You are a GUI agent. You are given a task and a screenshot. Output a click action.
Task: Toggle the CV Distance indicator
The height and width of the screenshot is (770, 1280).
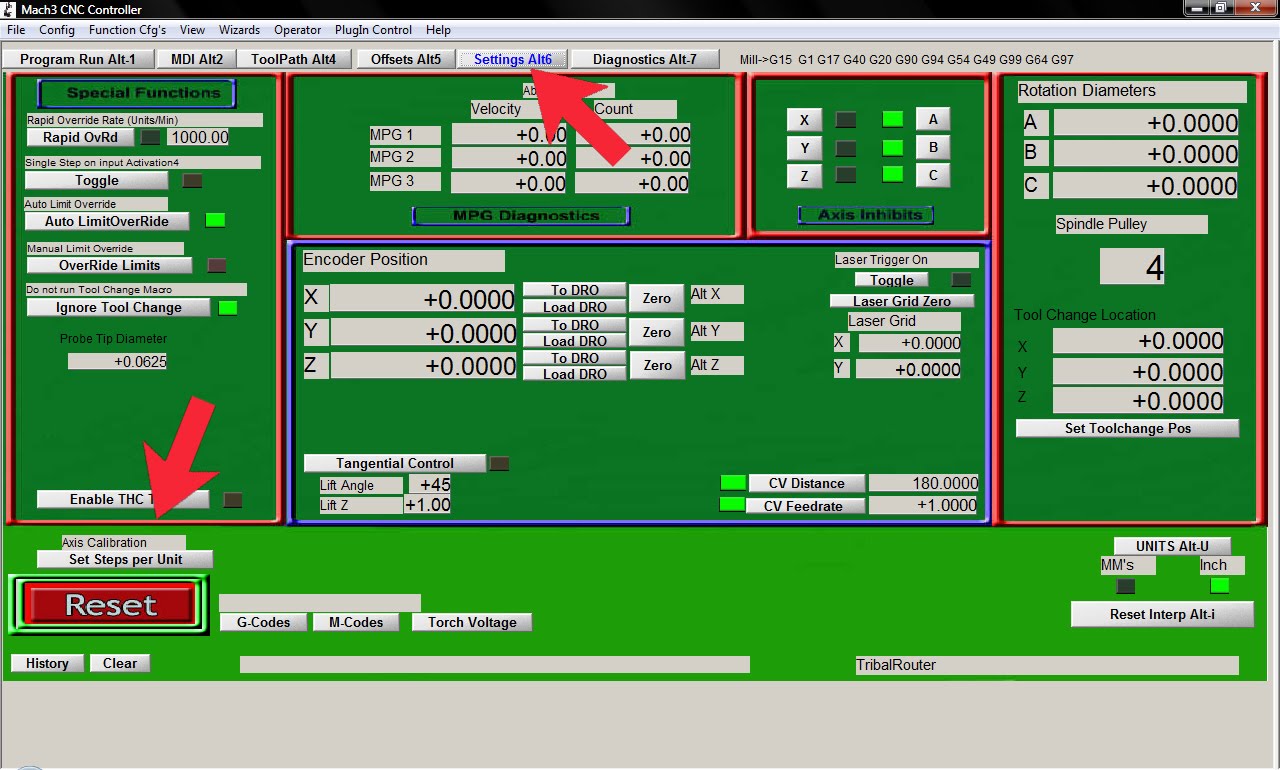pyautogui.click(x=732, y=483)
